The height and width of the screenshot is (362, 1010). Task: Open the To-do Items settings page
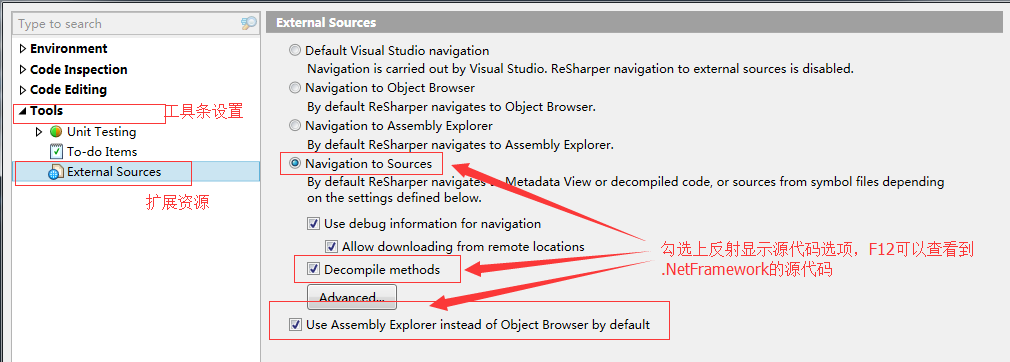pos(102,152)
